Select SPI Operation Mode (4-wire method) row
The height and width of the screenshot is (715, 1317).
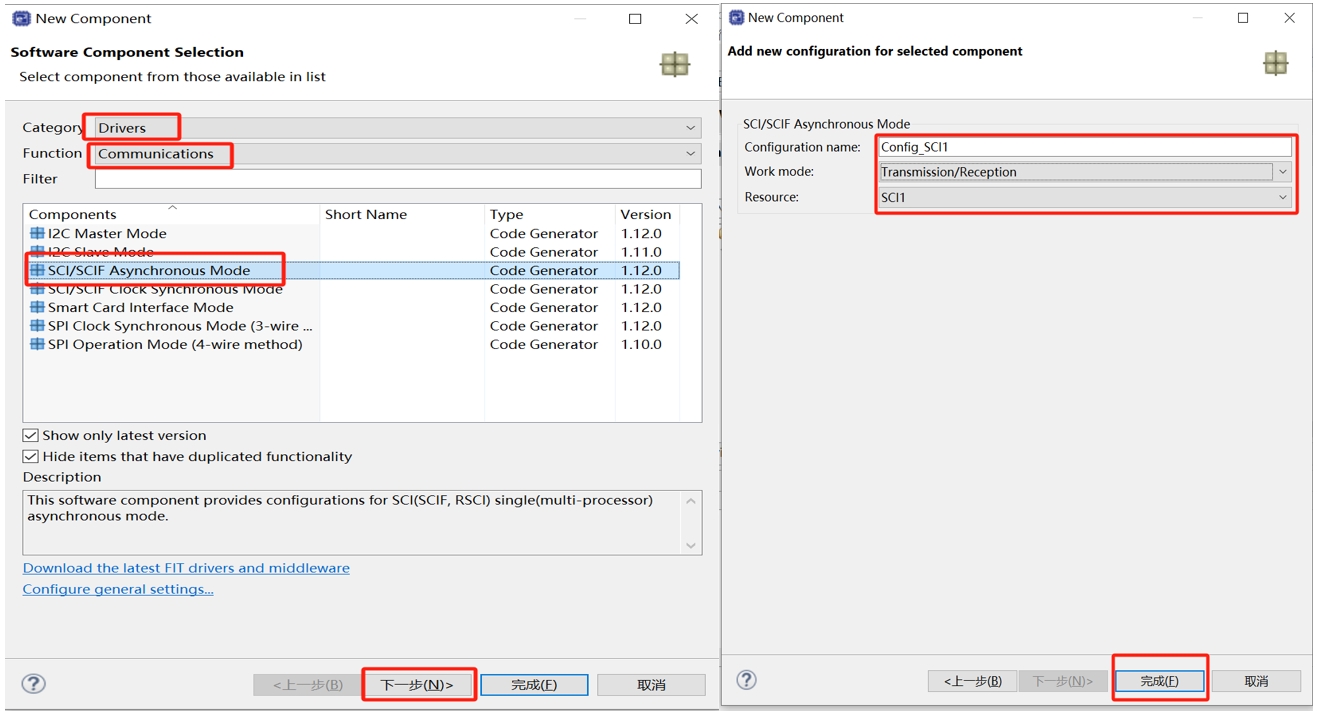351,344
